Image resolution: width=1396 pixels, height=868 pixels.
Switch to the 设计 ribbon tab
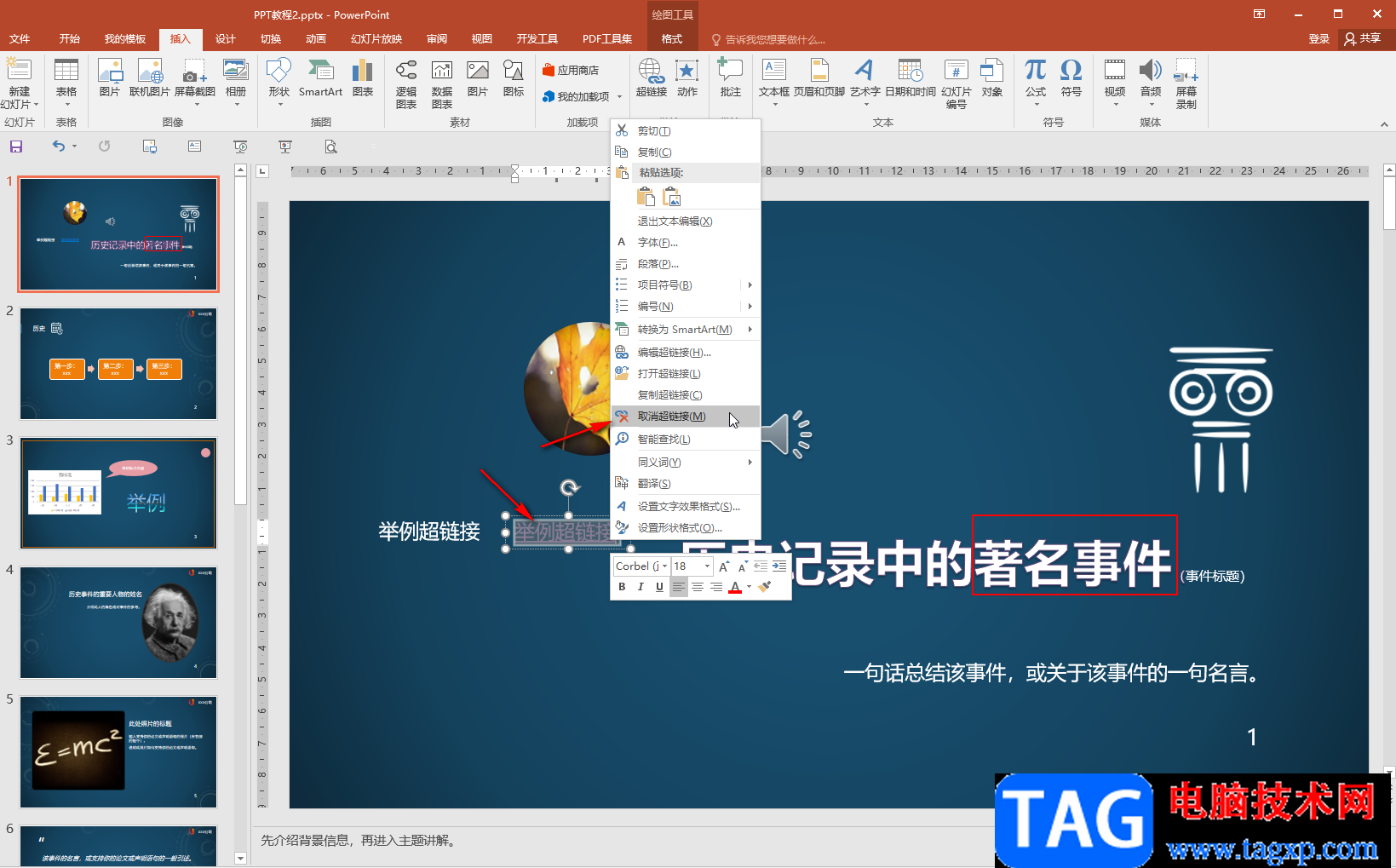click(x=226, y=39)
